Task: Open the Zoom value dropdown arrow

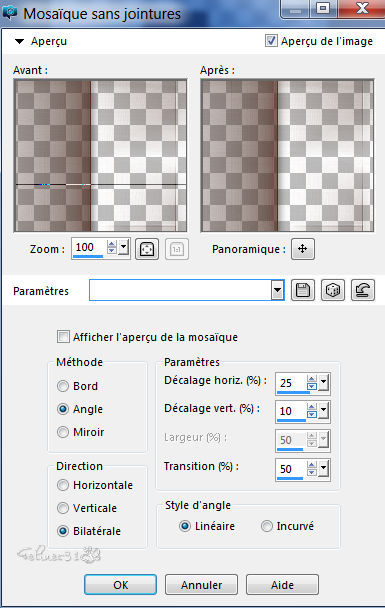Action: point(124,247)
